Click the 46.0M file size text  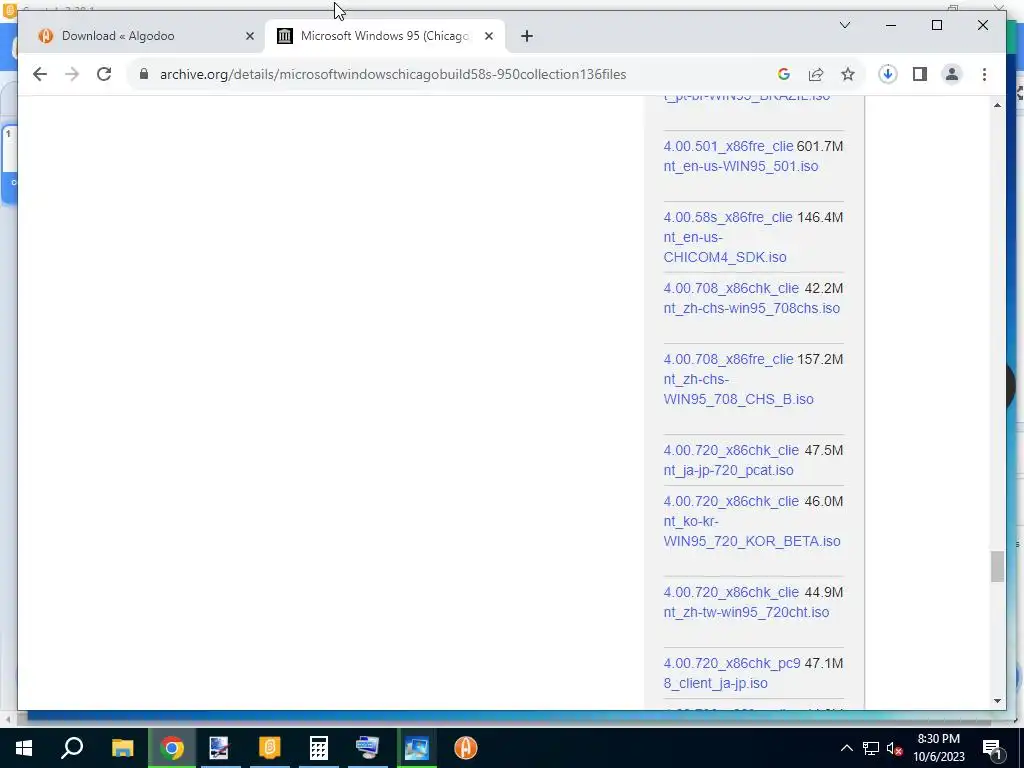click(824, 501)
